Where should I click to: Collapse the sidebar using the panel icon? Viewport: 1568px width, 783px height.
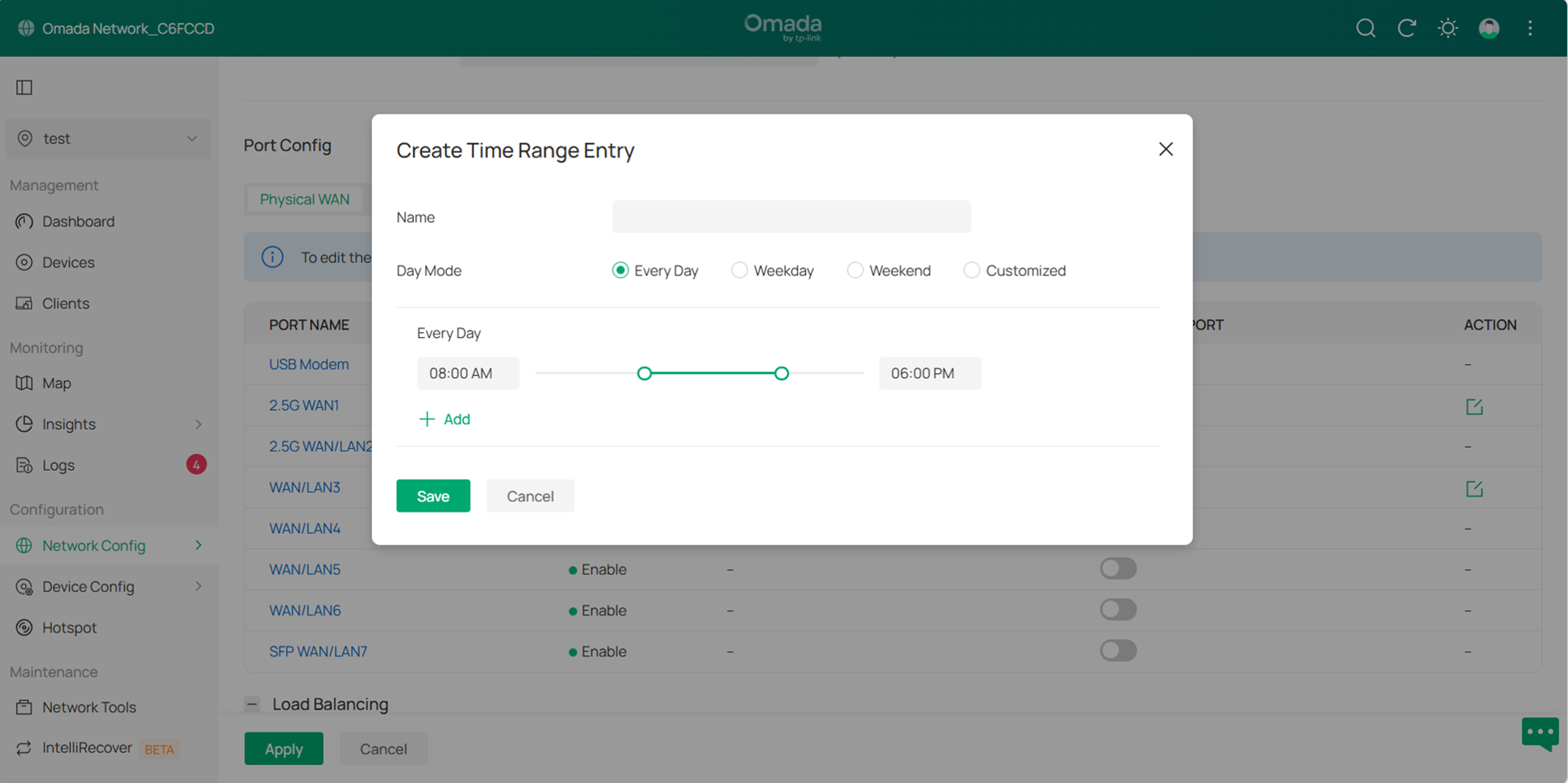point(24,88)
